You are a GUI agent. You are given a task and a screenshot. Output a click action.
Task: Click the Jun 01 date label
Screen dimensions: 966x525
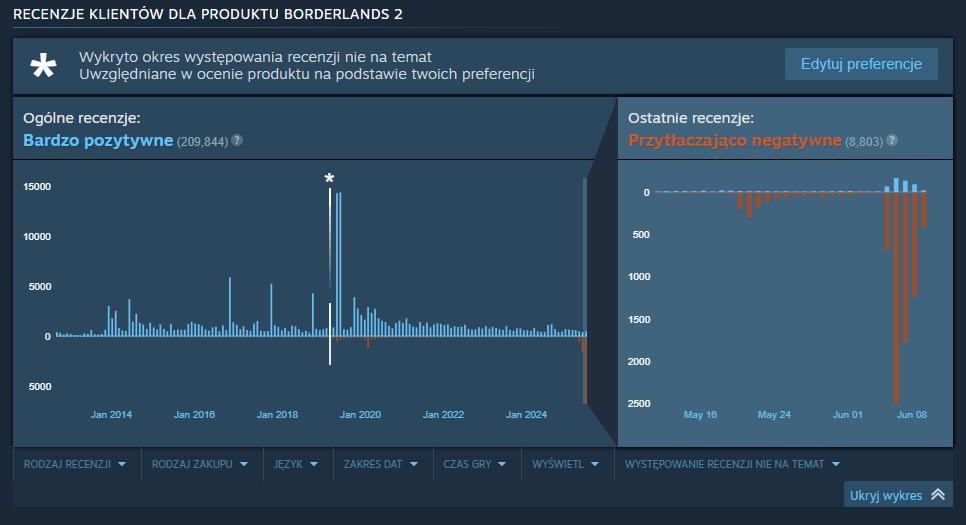pos(848,415)
